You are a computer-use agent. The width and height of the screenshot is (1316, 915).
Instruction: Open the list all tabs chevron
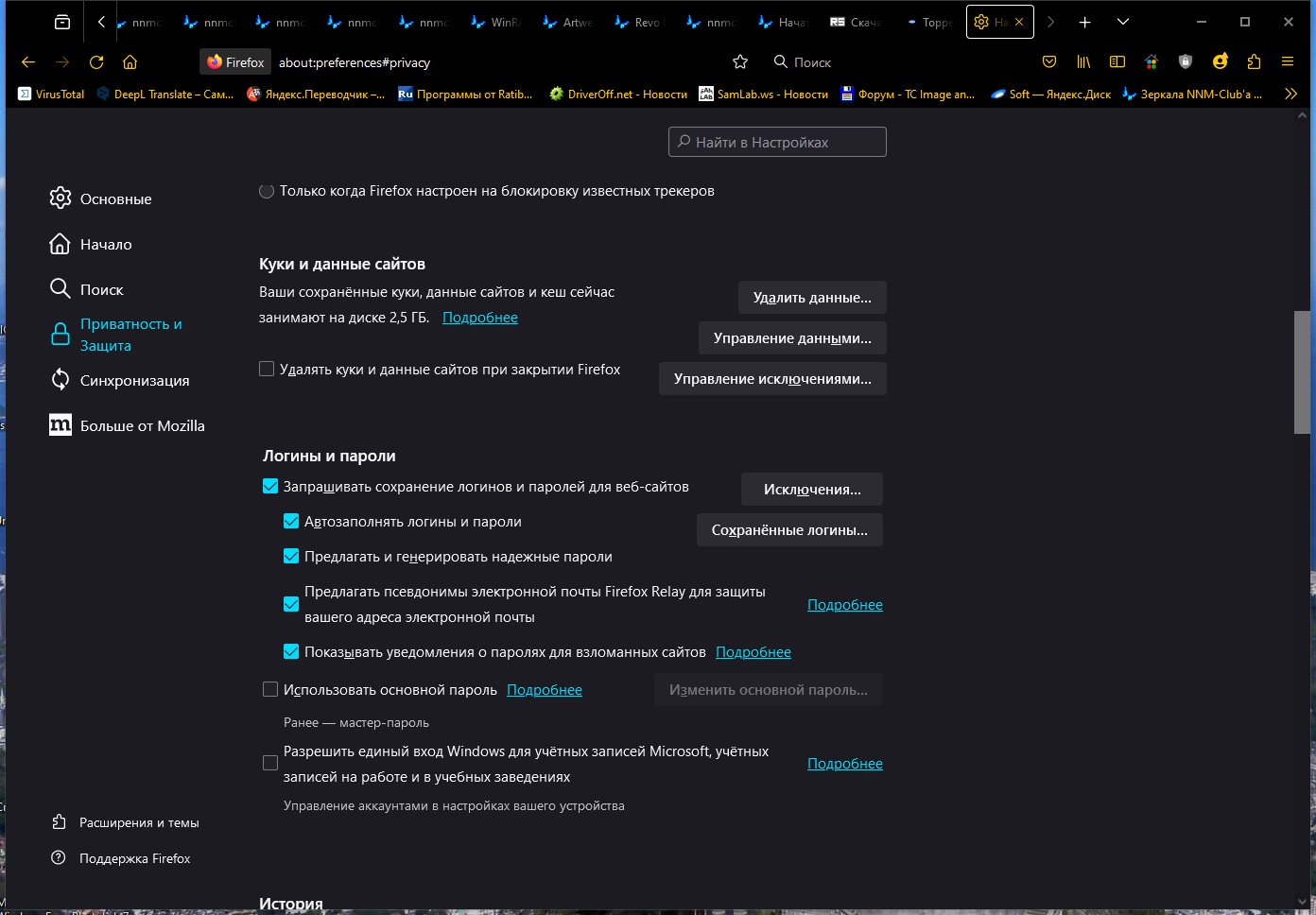coord(1122,22)
